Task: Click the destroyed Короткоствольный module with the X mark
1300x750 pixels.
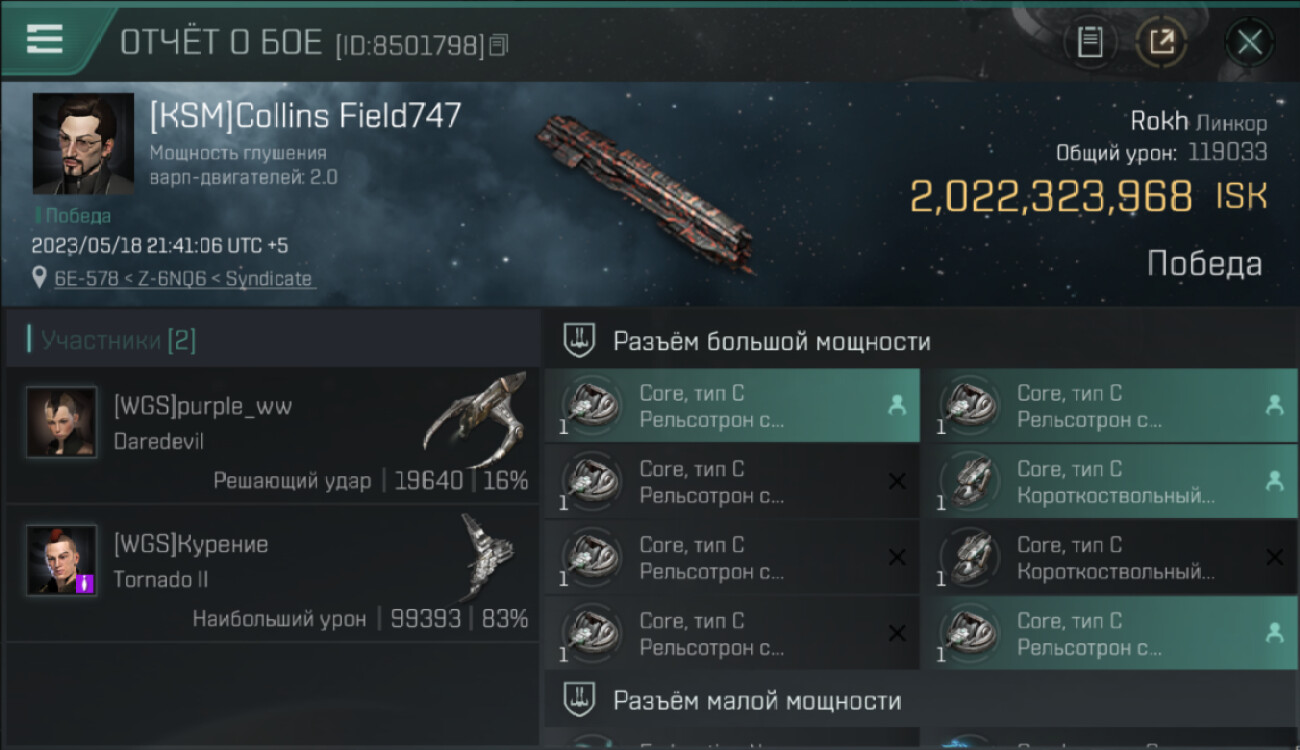Action: 1110,557
